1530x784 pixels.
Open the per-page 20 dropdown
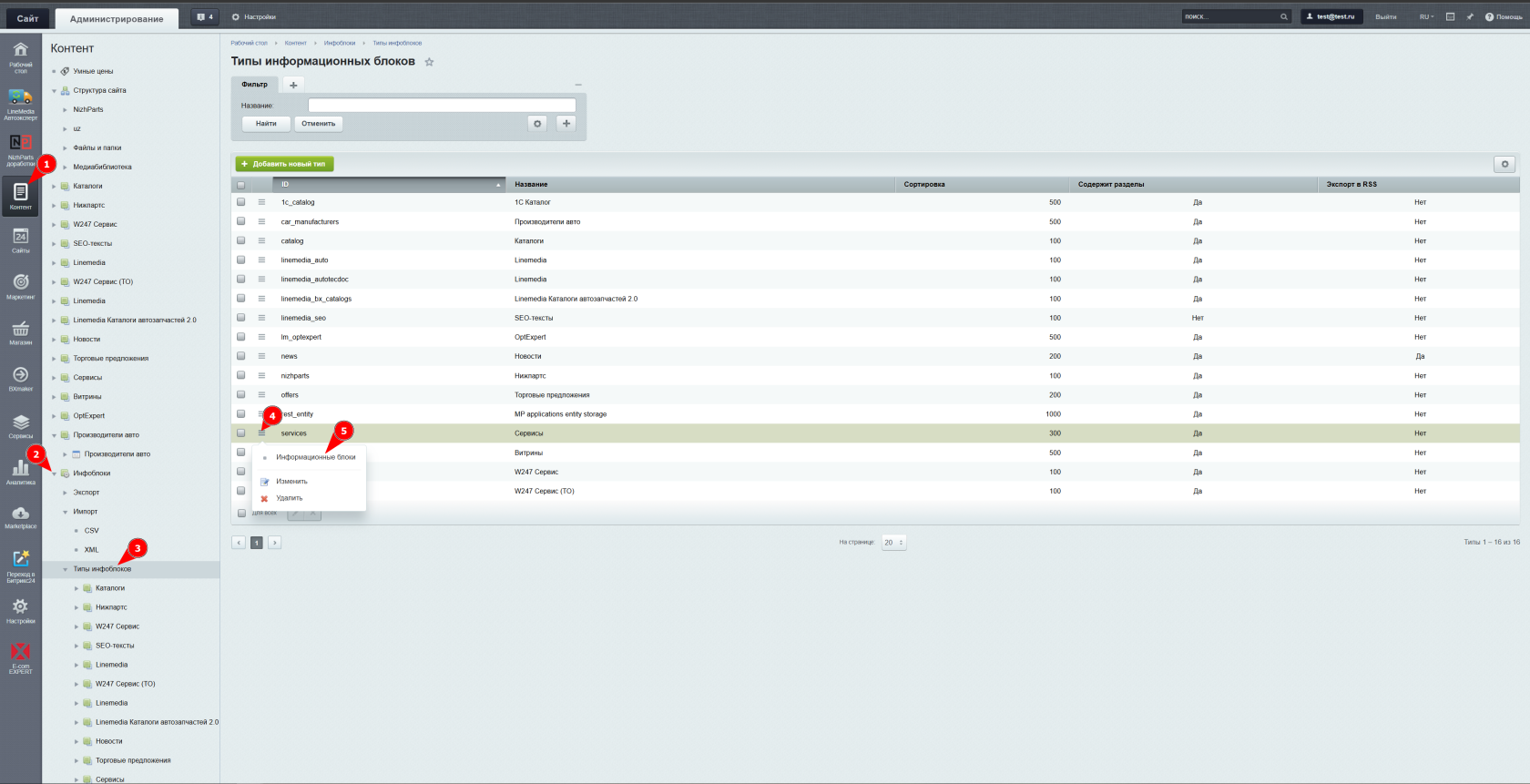pos(893,543)
